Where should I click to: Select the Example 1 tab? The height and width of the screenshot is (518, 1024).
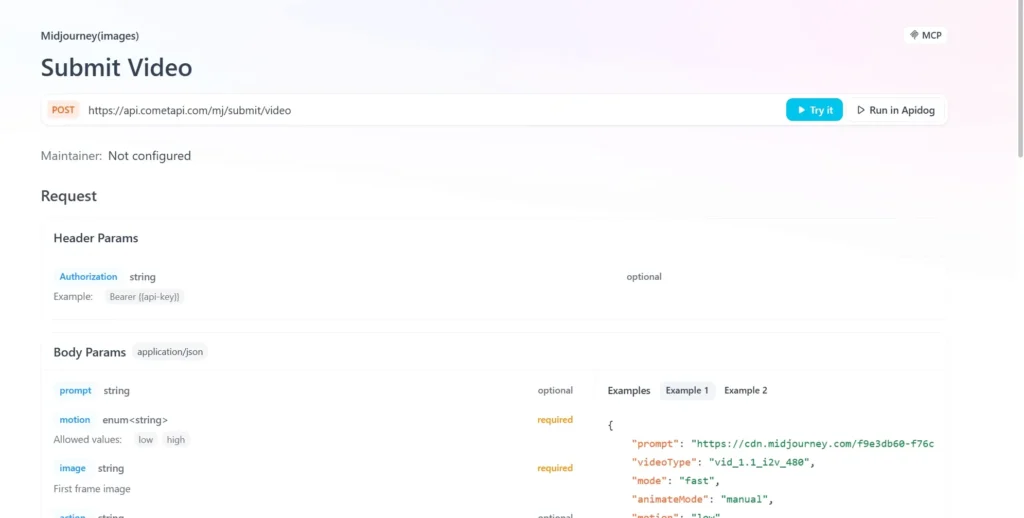686,391
